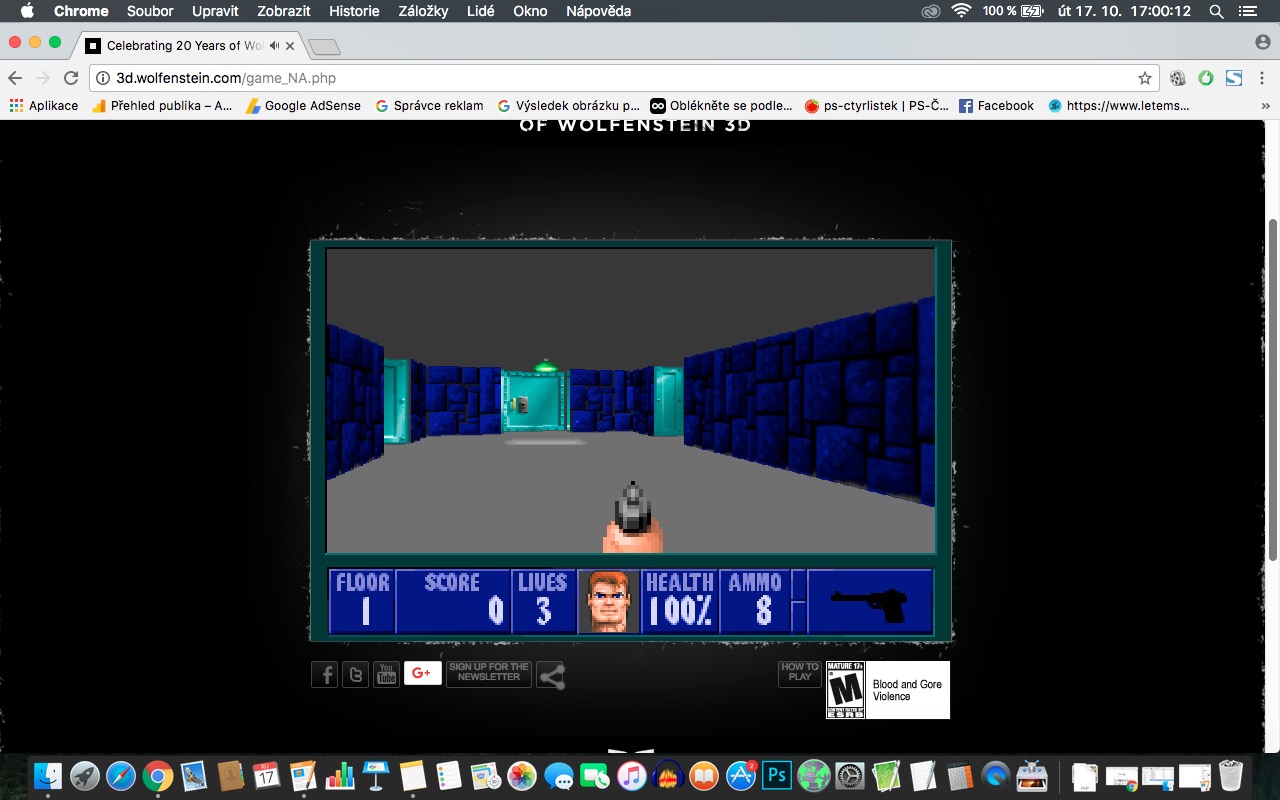Open the Facebook share icon below the game
This screenshot has height=800, width=1280.
pos(324,675)
